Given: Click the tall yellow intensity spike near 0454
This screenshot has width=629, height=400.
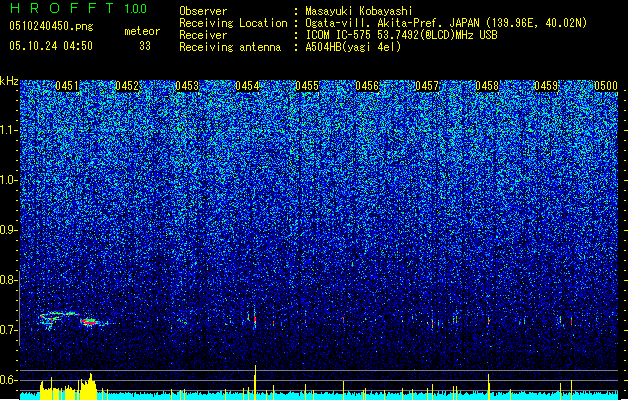Looking at the screenshot, I should (255, 382).
